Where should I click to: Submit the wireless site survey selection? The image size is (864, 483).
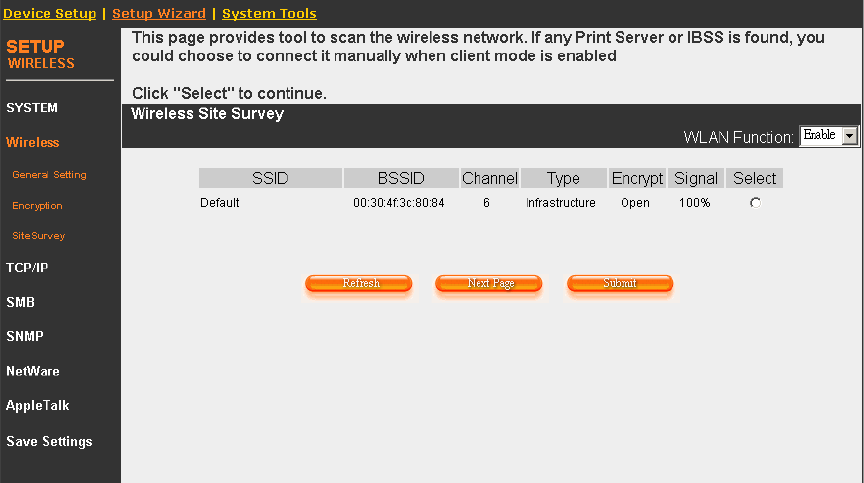[x=620, y=284]
